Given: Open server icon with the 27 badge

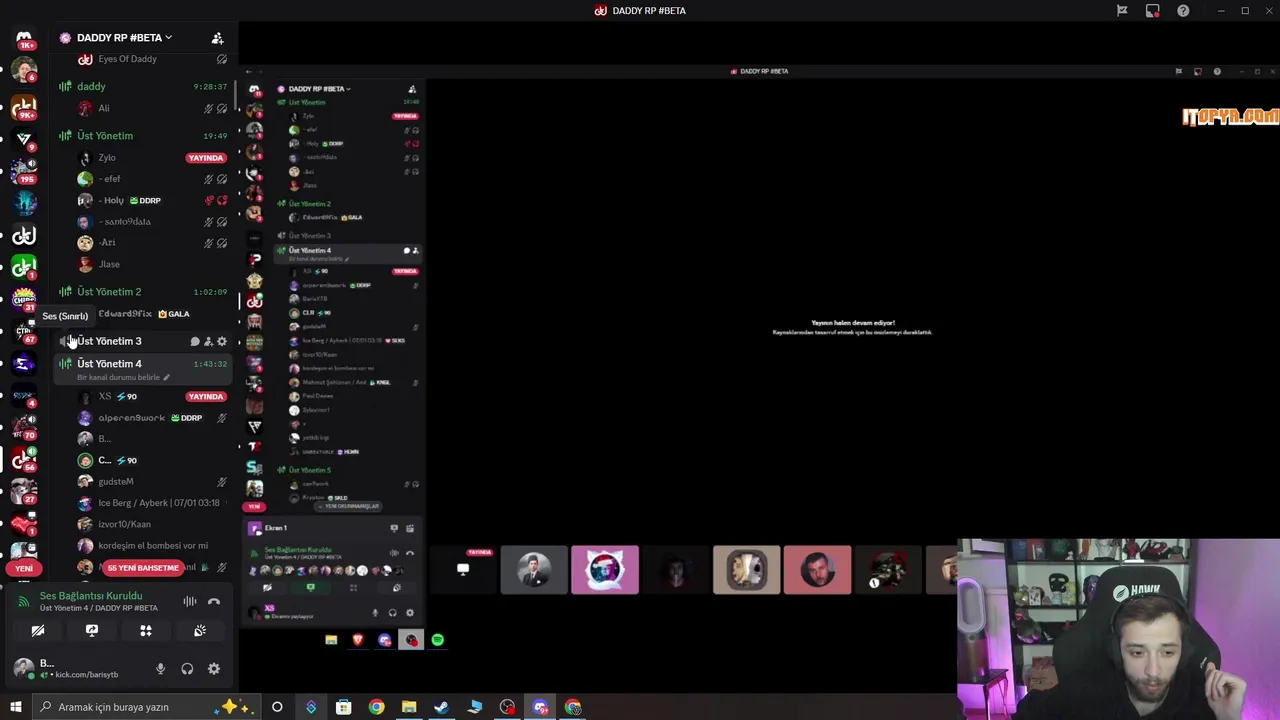Looking at the screenshot, I should [24, 491].
